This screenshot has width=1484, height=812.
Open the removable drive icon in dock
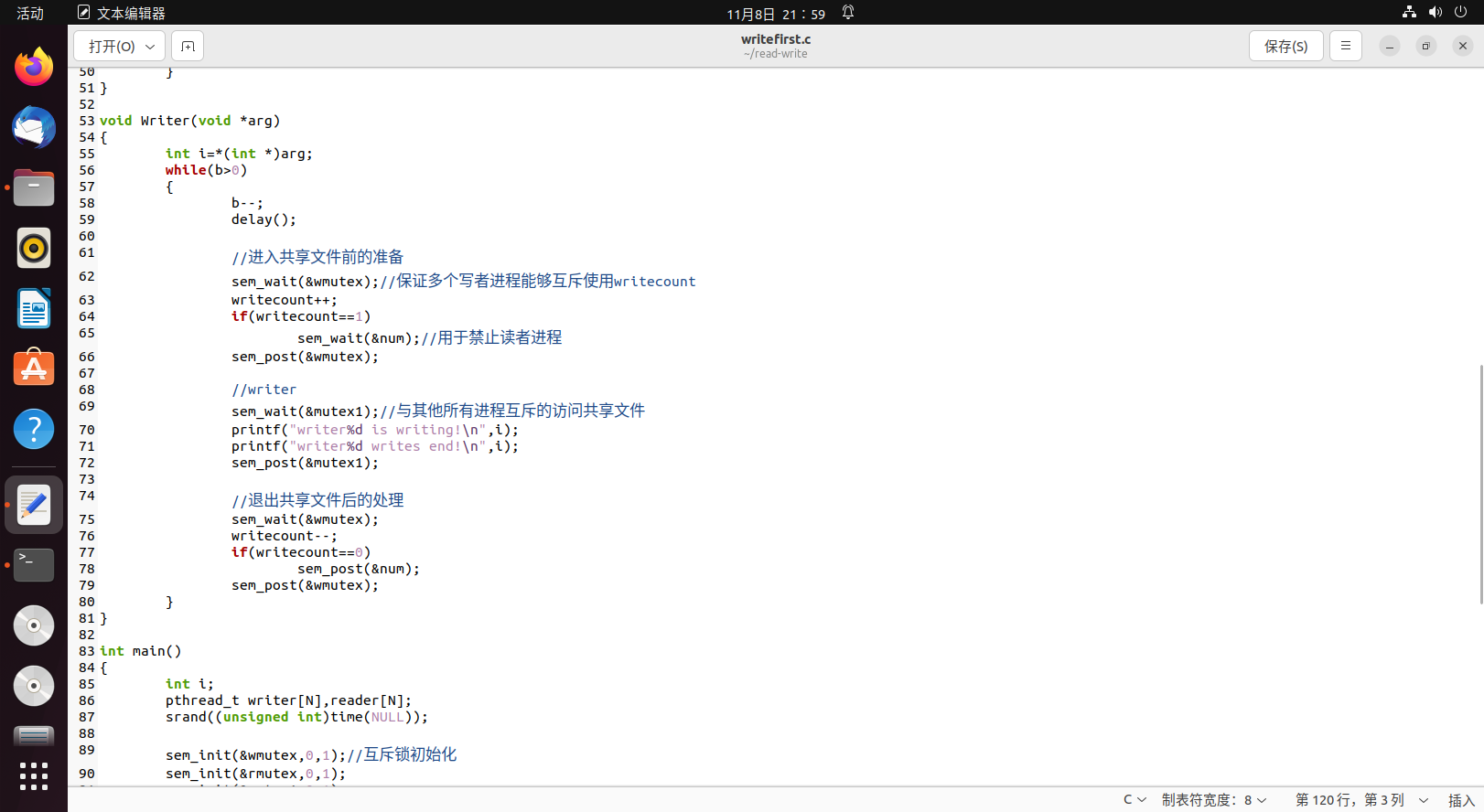point(34,736)
